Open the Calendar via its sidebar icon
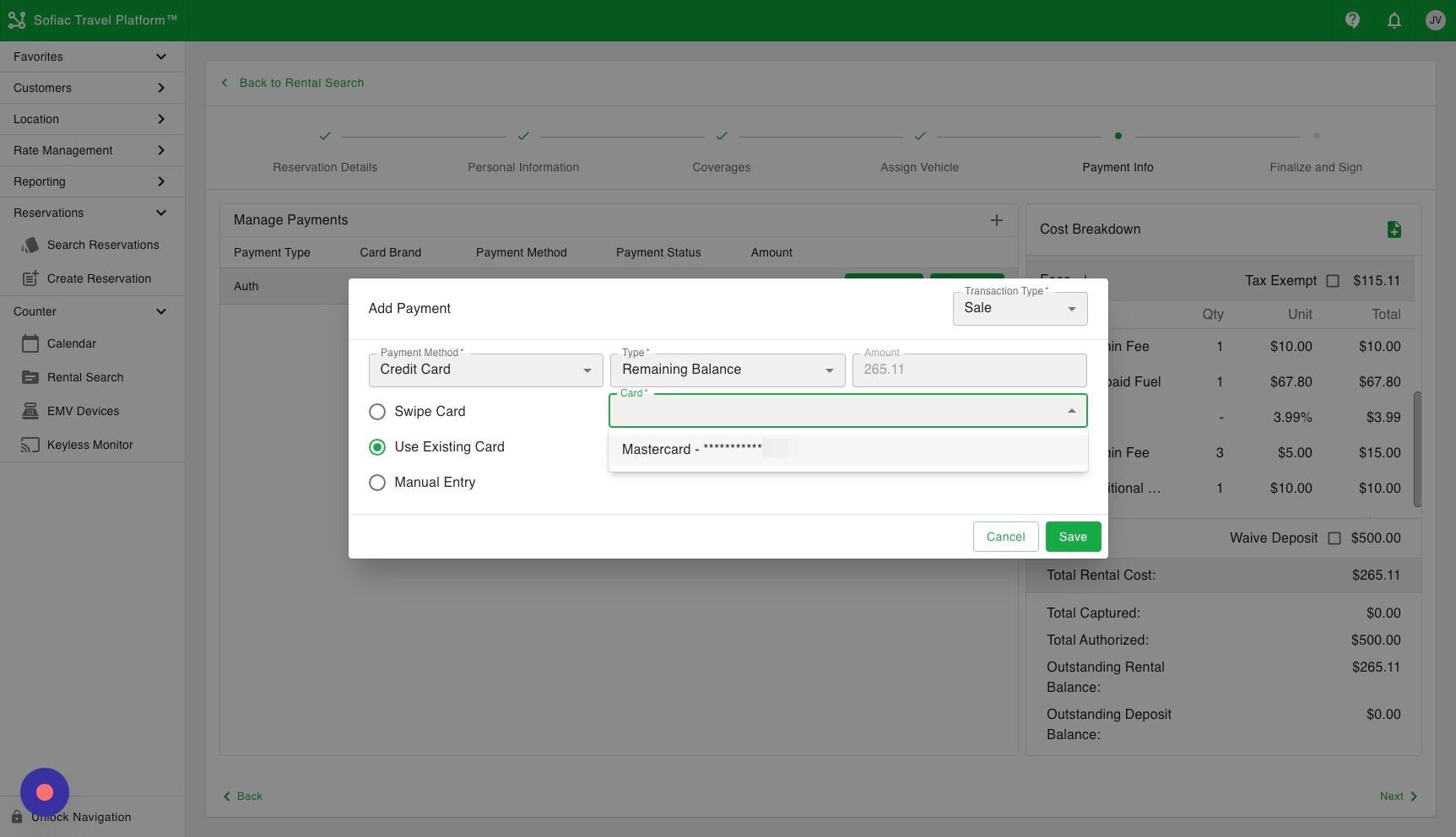 [x=30, y=343]
